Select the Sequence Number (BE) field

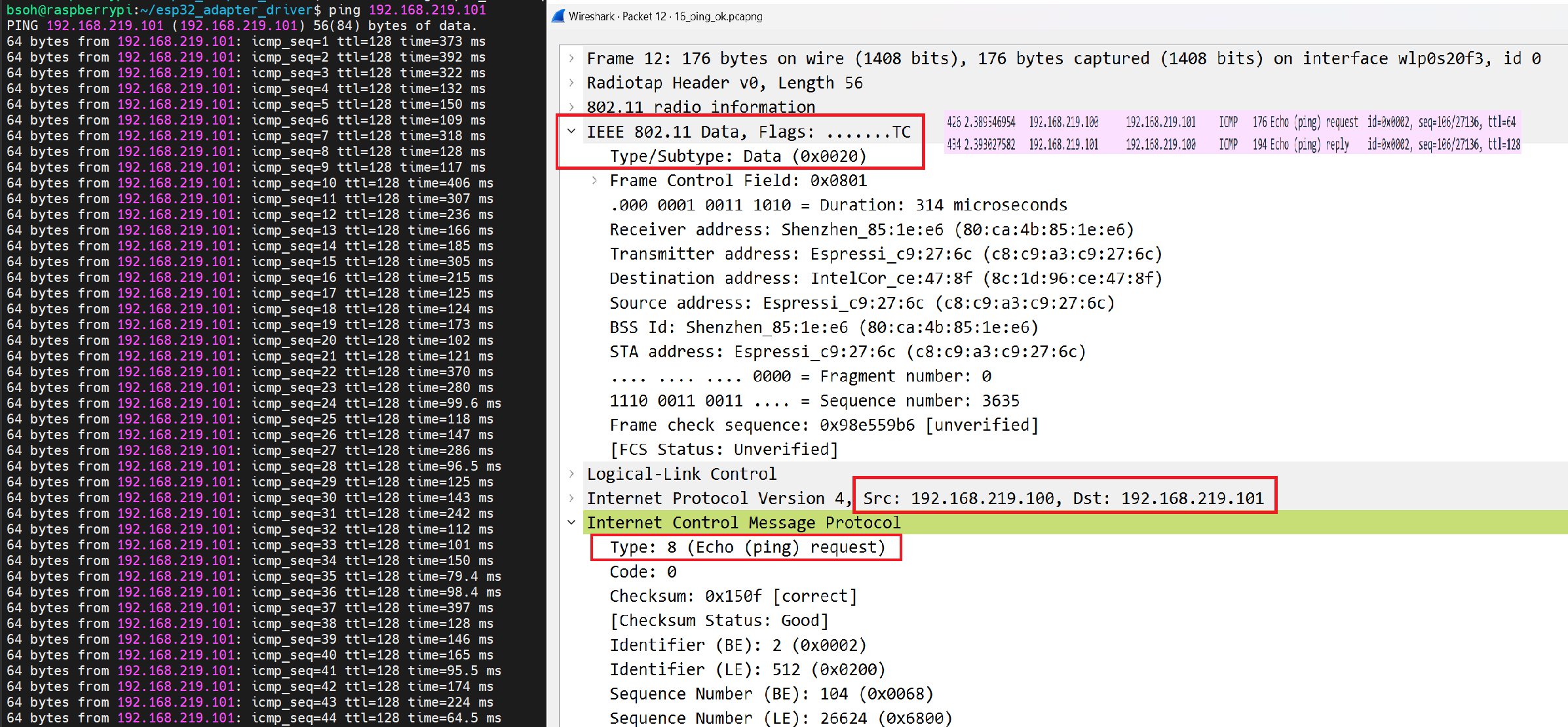tap(767, 694)
